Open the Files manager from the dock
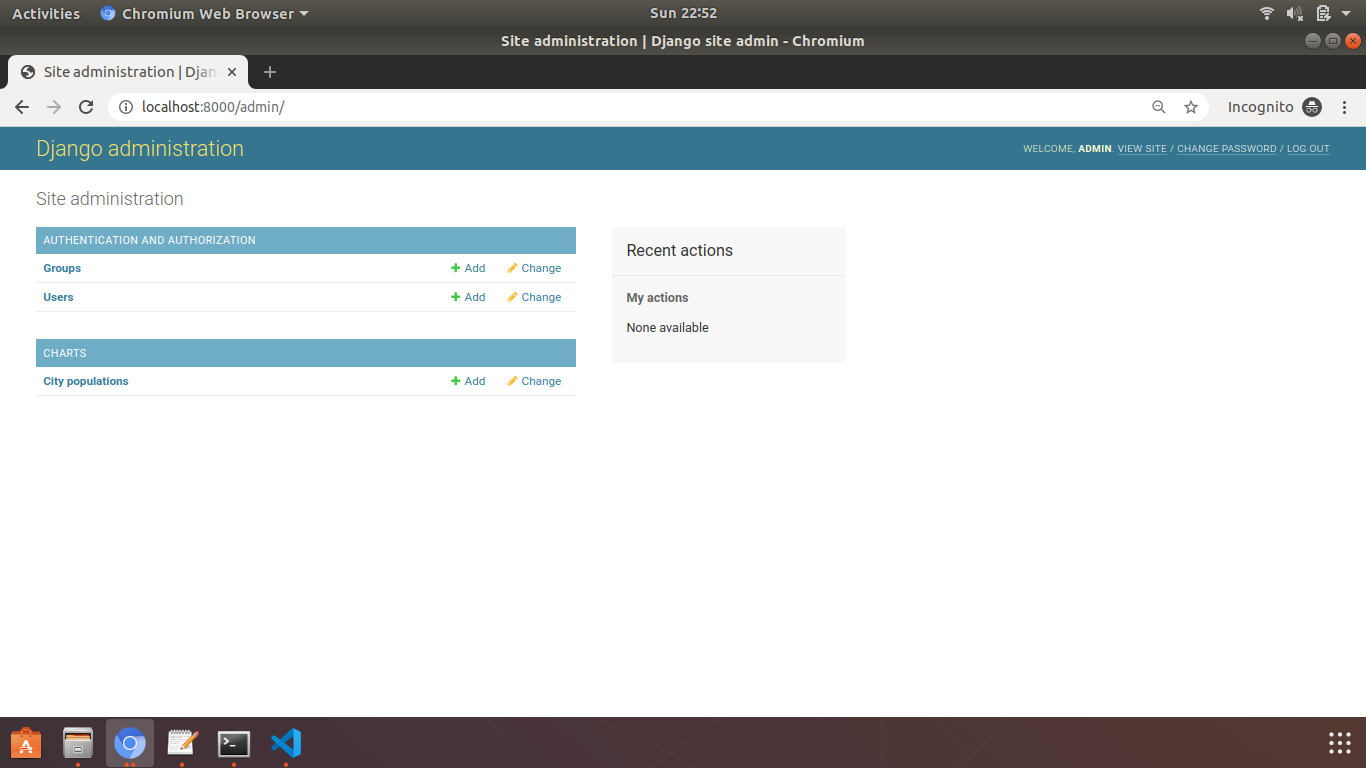This screenshot has width=1366, height=768. 78,743
